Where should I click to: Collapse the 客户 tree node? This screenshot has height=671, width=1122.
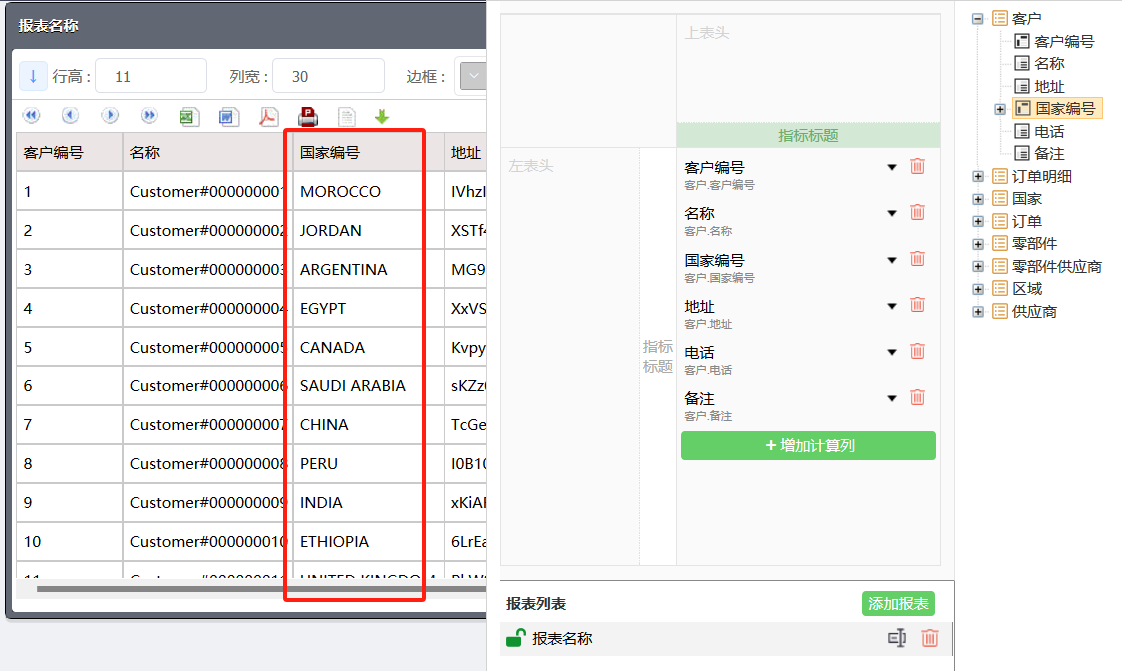[977, 19]
